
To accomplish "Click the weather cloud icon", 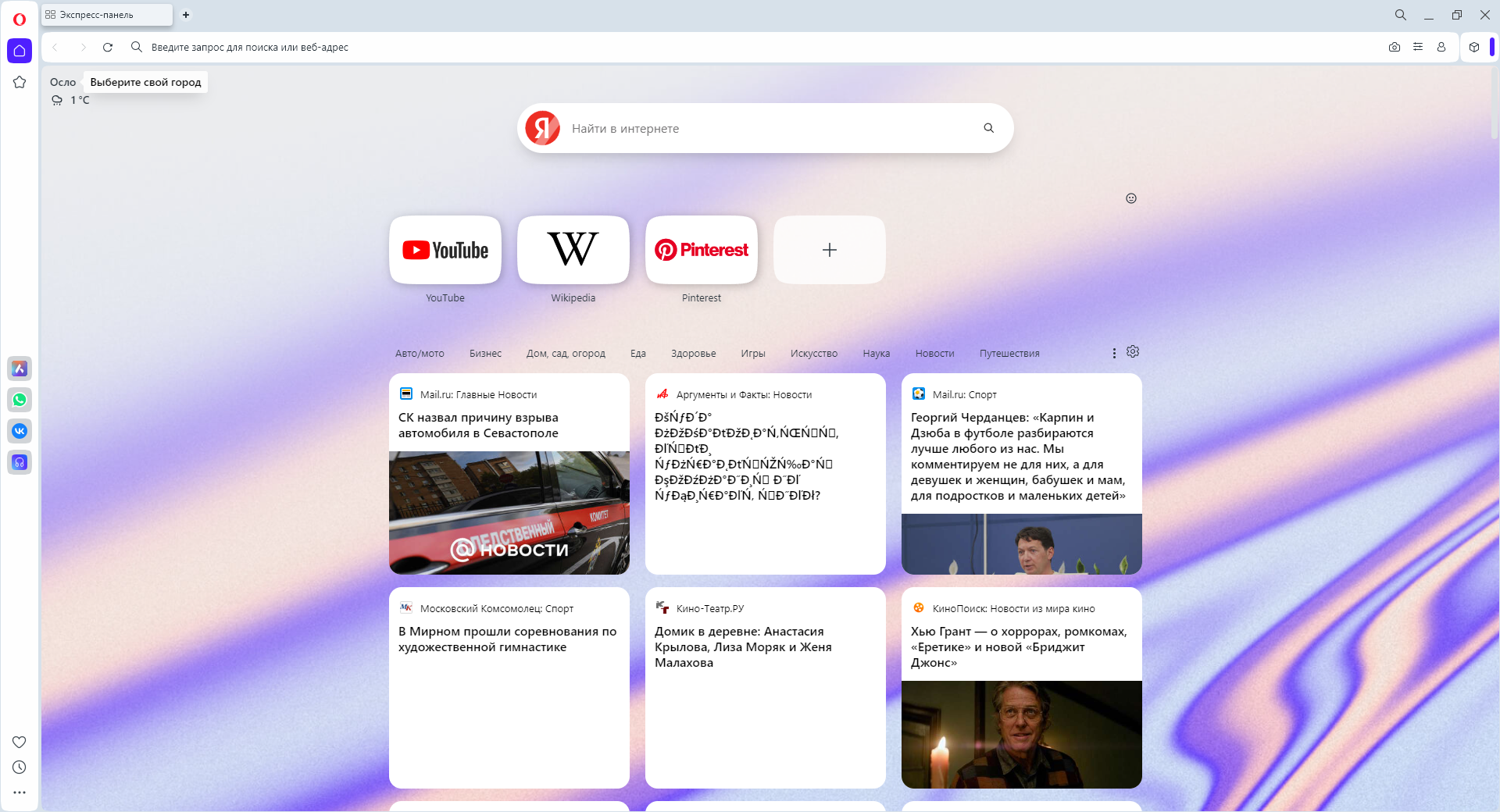I will tap(57, 100).
